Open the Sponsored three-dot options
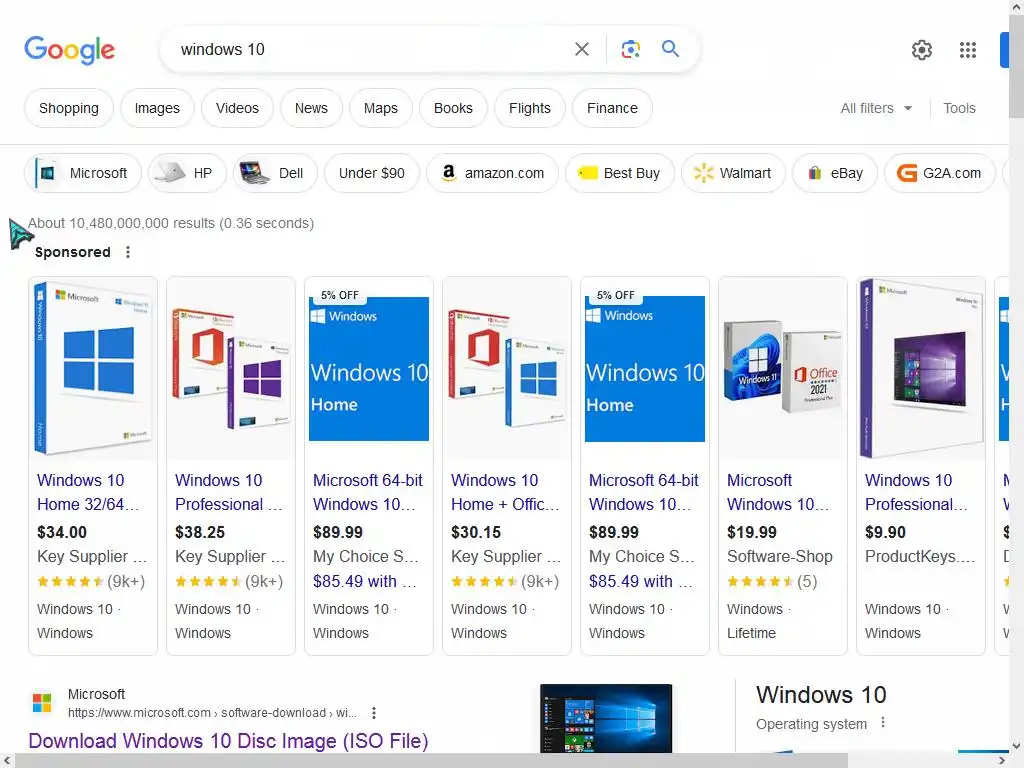 coord(128,252)
